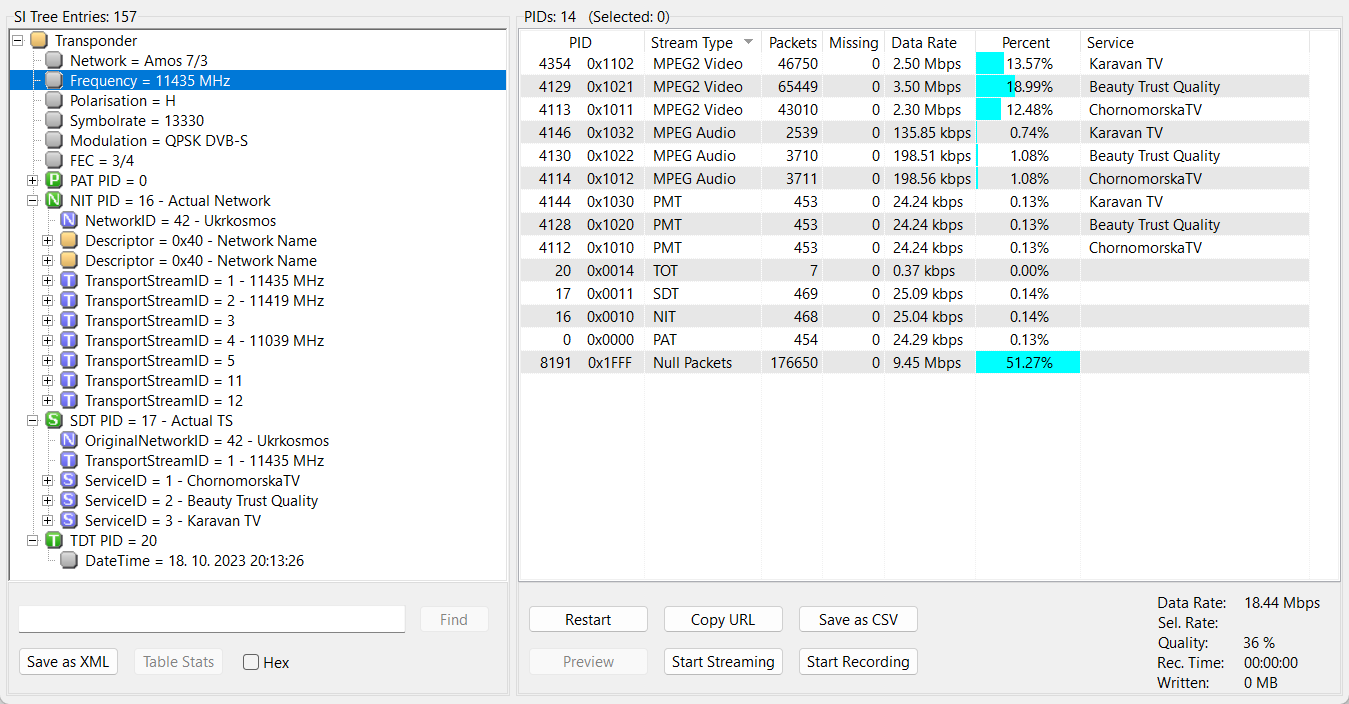
Task: Click the N icon beside OriginalNetworkID = 42
Action: (x=68, y=441)
